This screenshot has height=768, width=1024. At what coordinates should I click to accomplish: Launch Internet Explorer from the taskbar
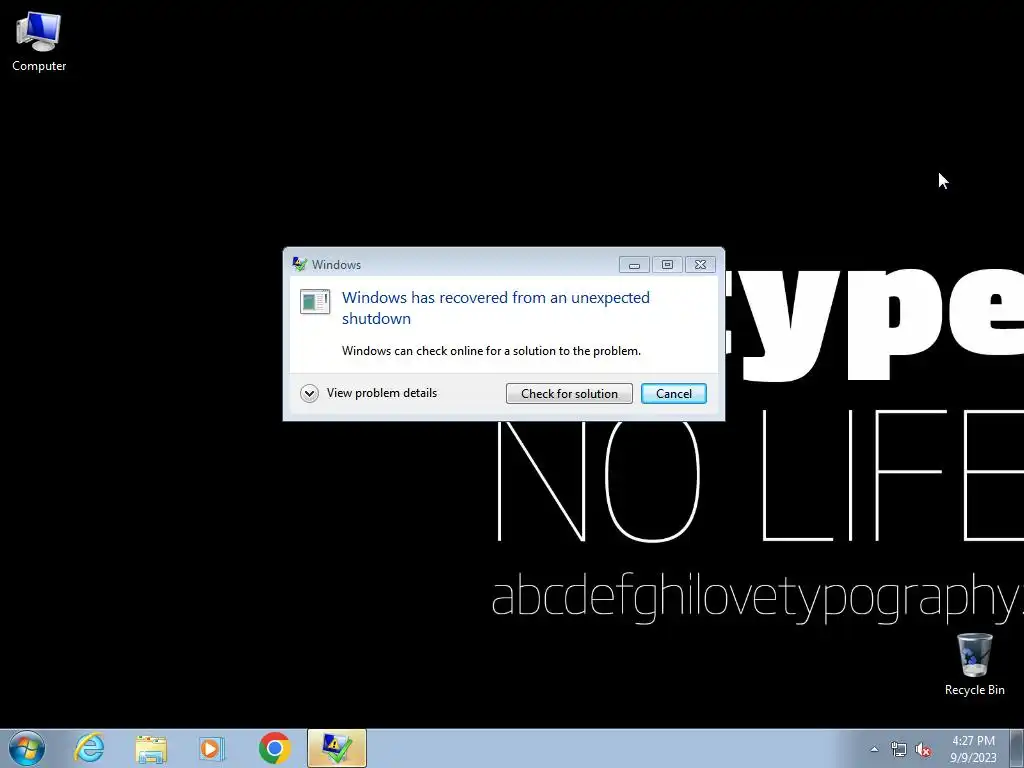89,748
